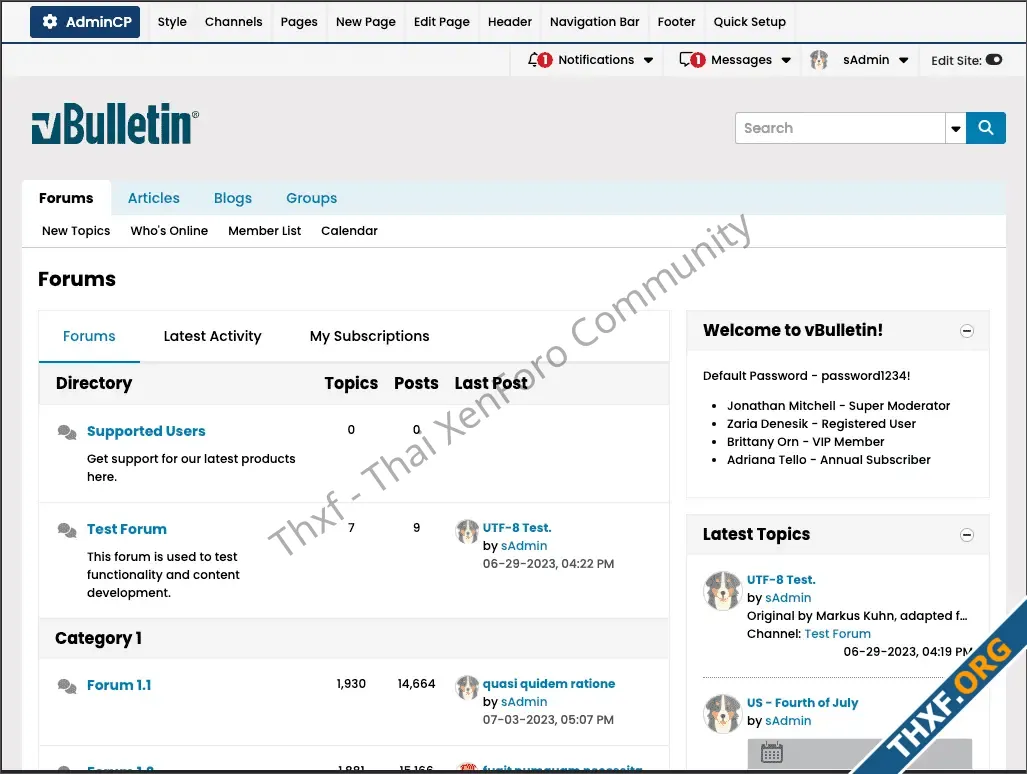The image size is (1027, 774).
Task: Open Who's Online
Action: [169, 230]
